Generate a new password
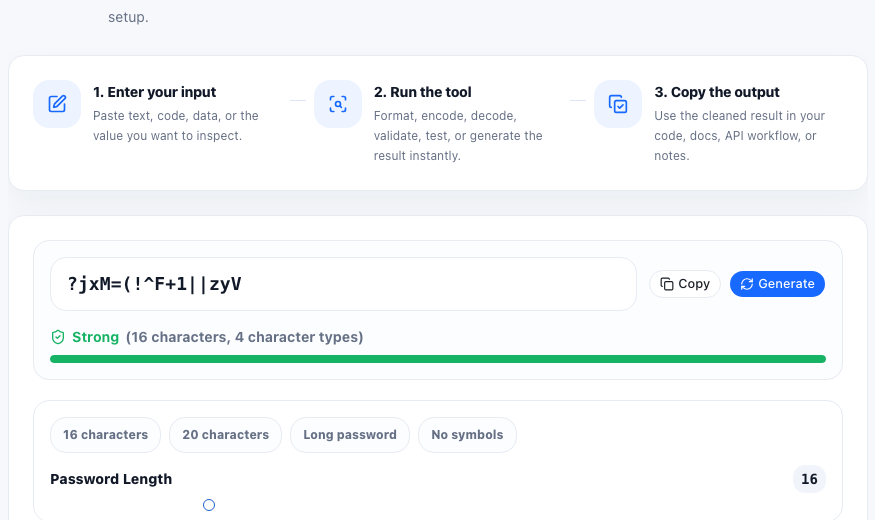This screenshot has width=875, height=520. (x=777, y=284)
